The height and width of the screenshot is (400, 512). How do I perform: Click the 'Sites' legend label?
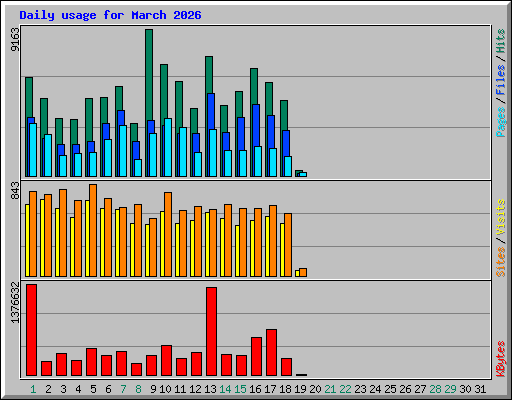[x=500, y=262]
